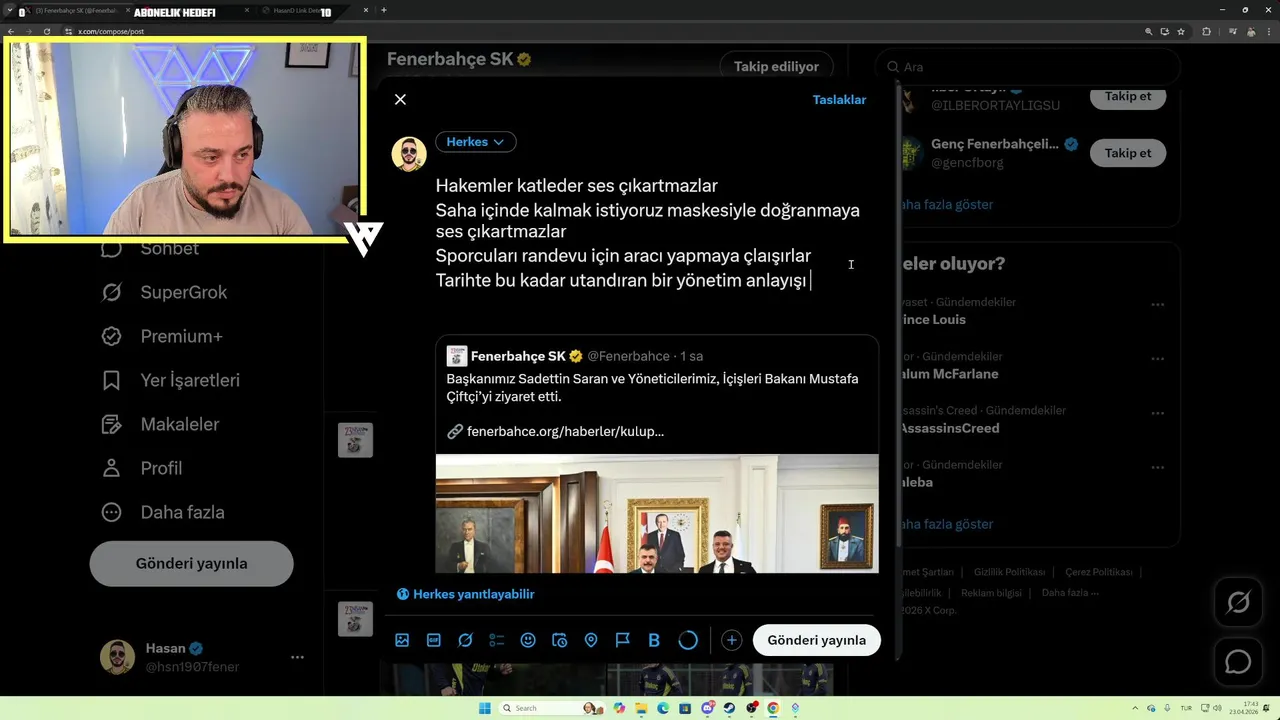Image resolution: width=1280 pixels, height=720 pixels.
Task: Open SuperGrok in sidebar
Action: coord(164,292)
